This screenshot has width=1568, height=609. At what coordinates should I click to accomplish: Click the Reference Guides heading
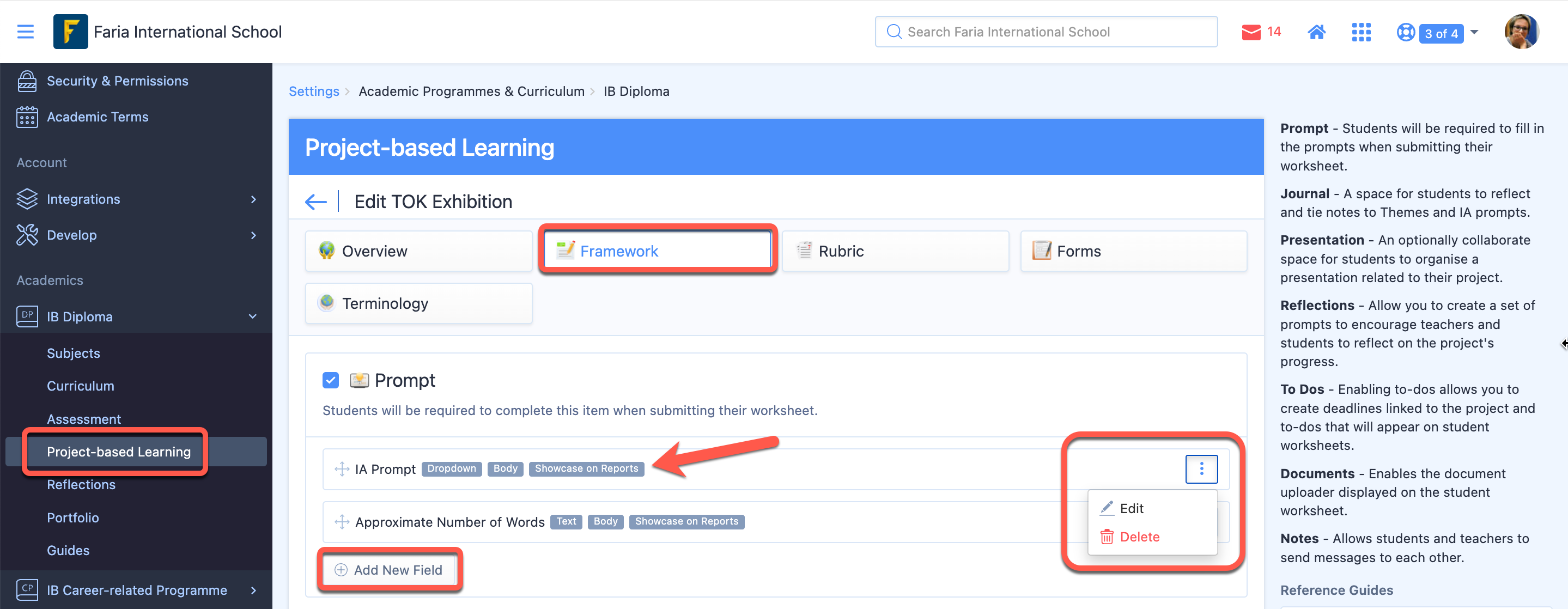[x=1336, y=589]
